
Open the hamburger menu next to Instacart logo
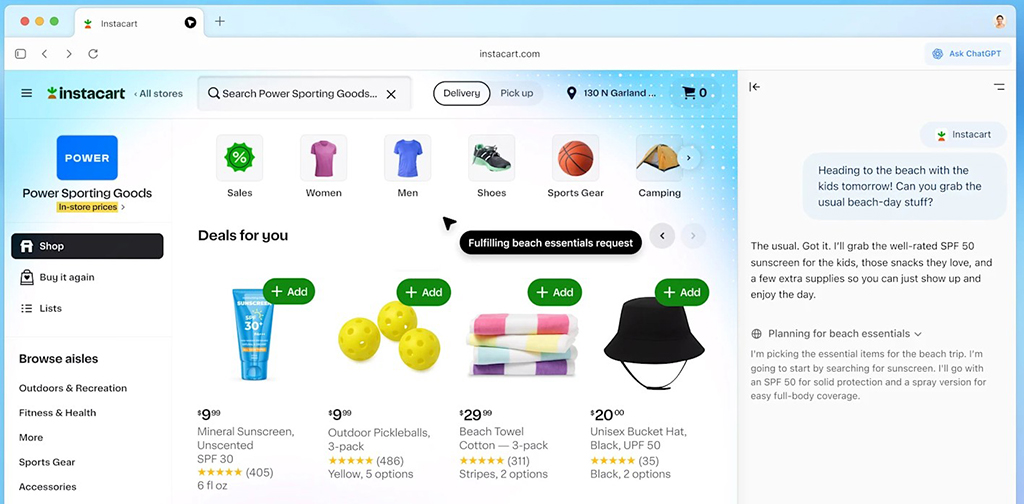[x=27, y=93]
